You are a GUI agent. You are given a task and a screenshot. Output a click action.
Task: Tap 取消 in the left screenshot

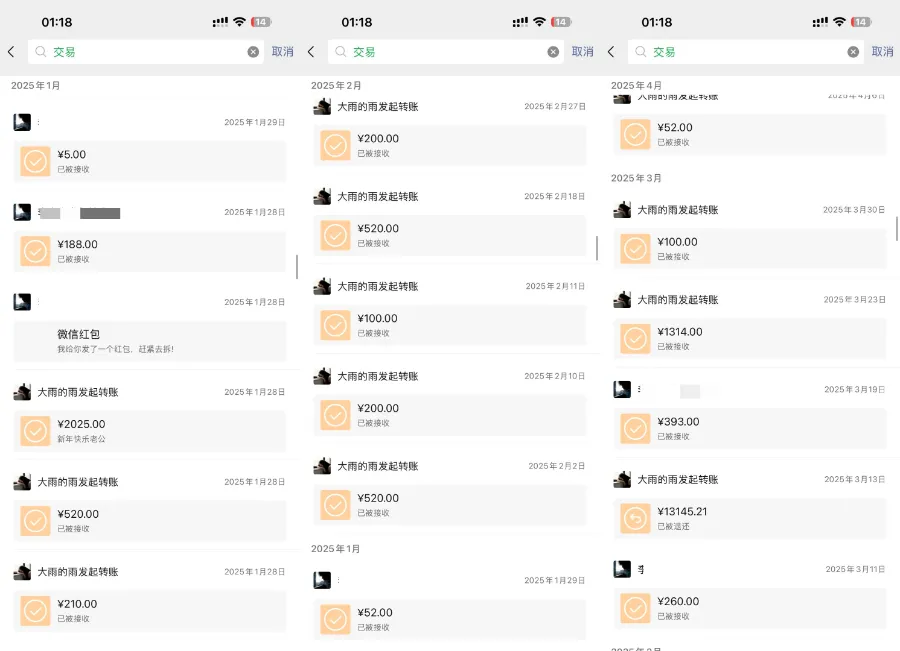pos(283,52)
